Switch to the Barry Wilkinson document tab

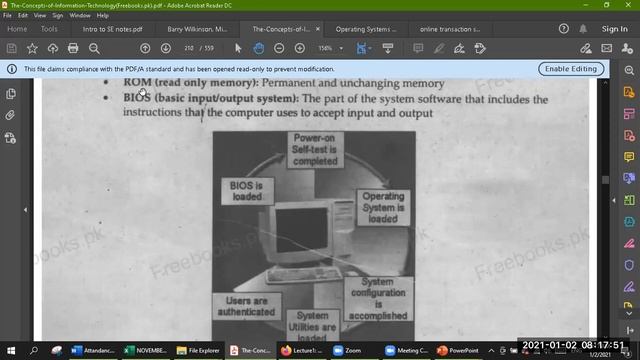click(197, 29)
